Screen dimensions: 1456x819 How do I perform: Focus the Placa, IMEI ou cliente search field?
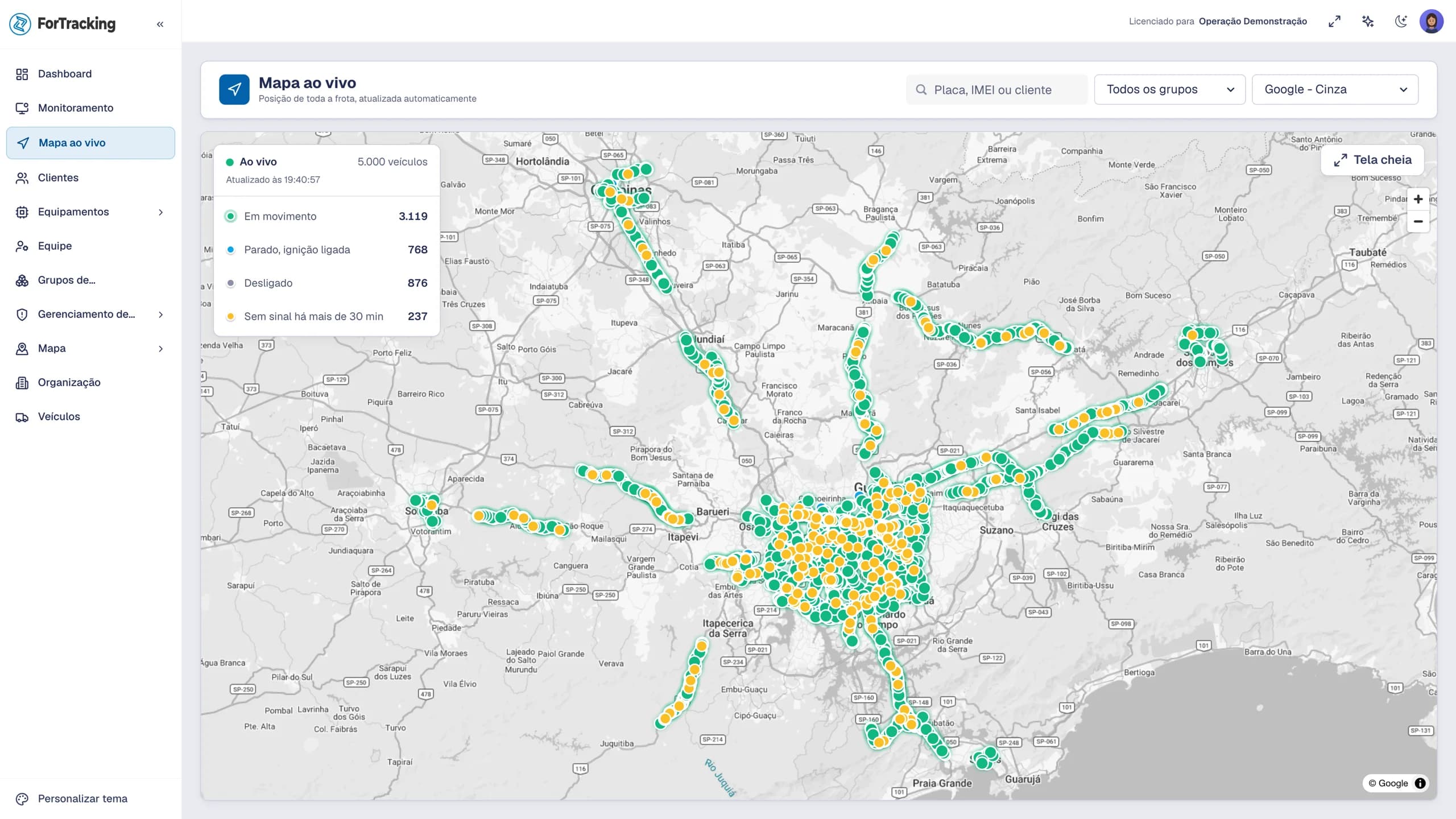996,90
